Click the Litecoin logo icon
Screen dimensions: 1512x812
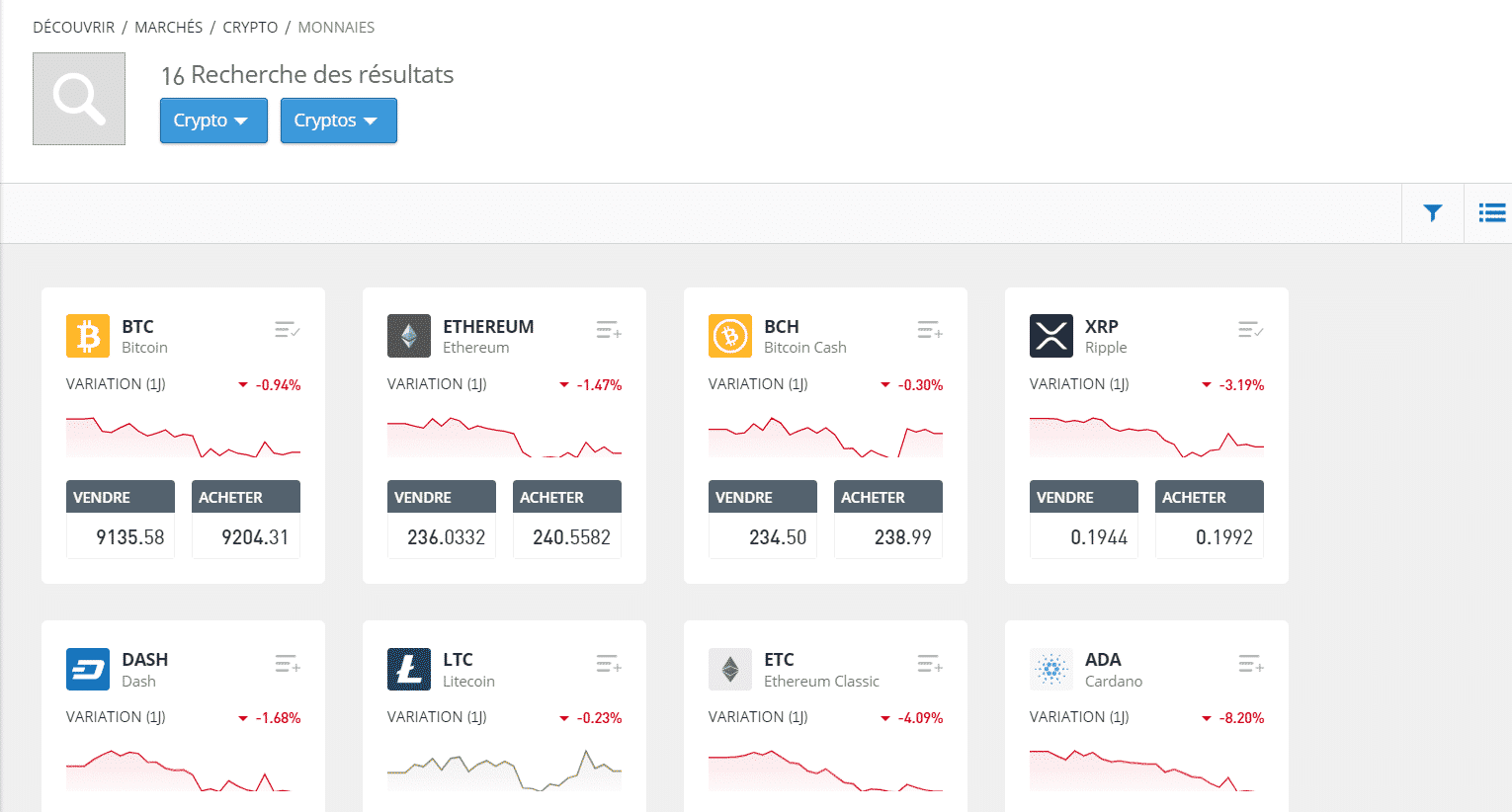409,669
